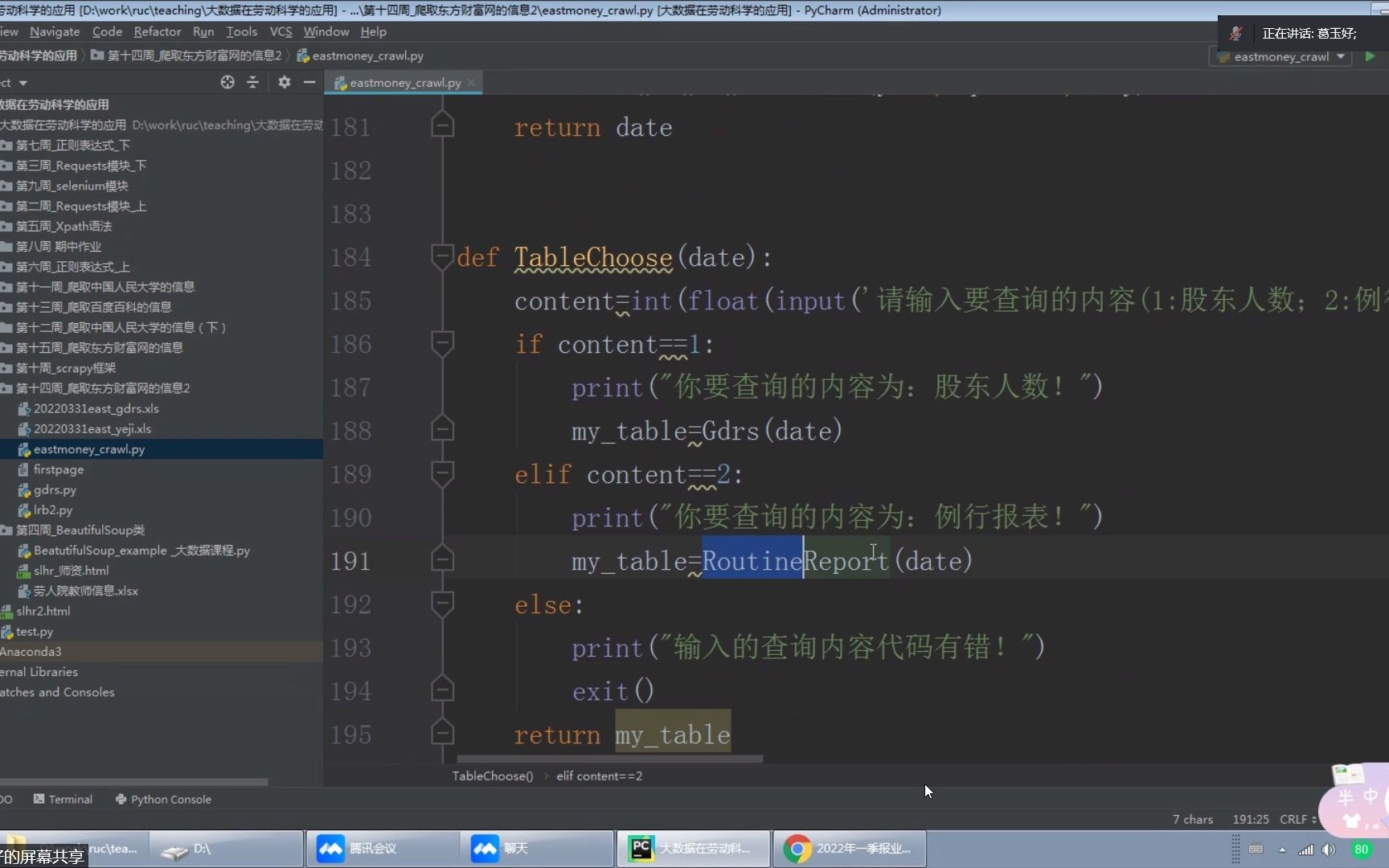The width and height of the screenshot is (1389, 868).
Task: Open the Terminal tool window
Action: coord(63,799)
